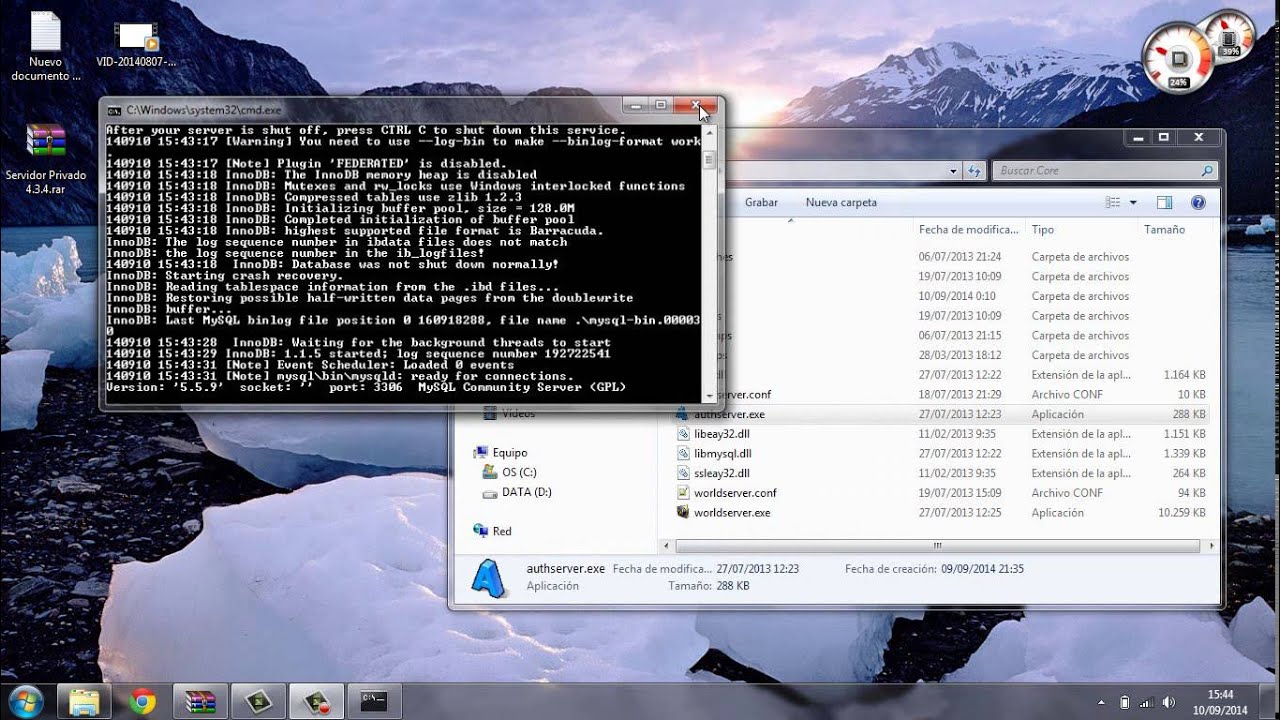Open the VID-20140807 video file on desktop
Image resolution: width=1280 pixels, height=720 pixels.
(x=136, y=45)
